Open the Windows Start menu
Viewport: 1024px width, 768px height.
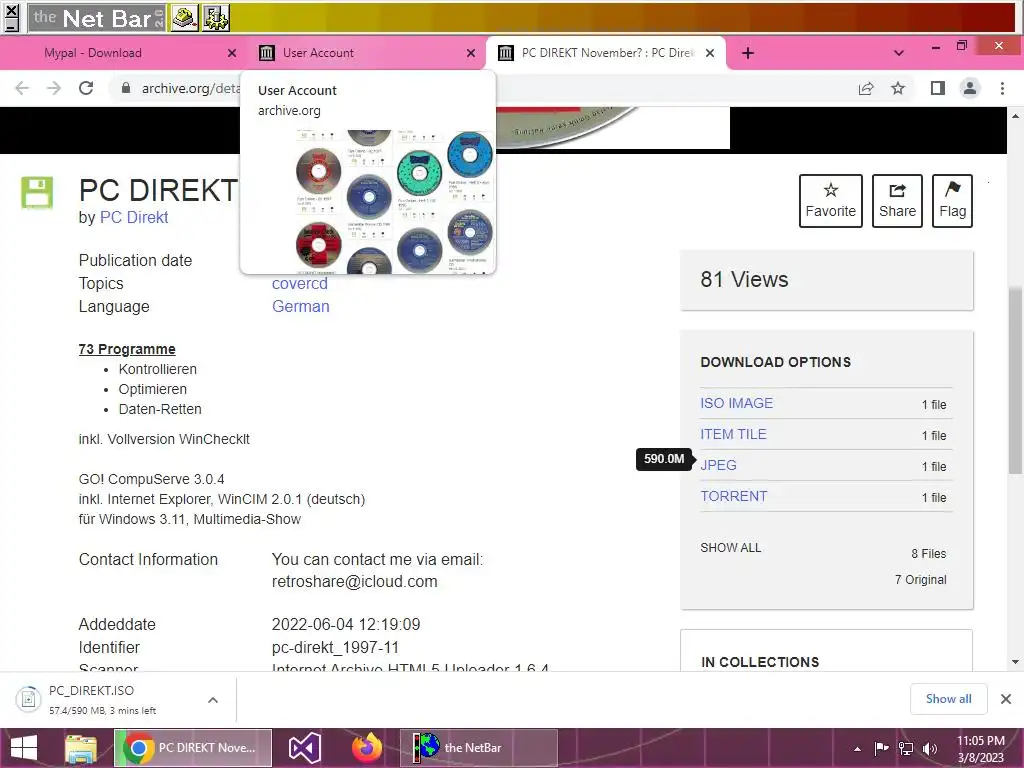tap(24, 748)
